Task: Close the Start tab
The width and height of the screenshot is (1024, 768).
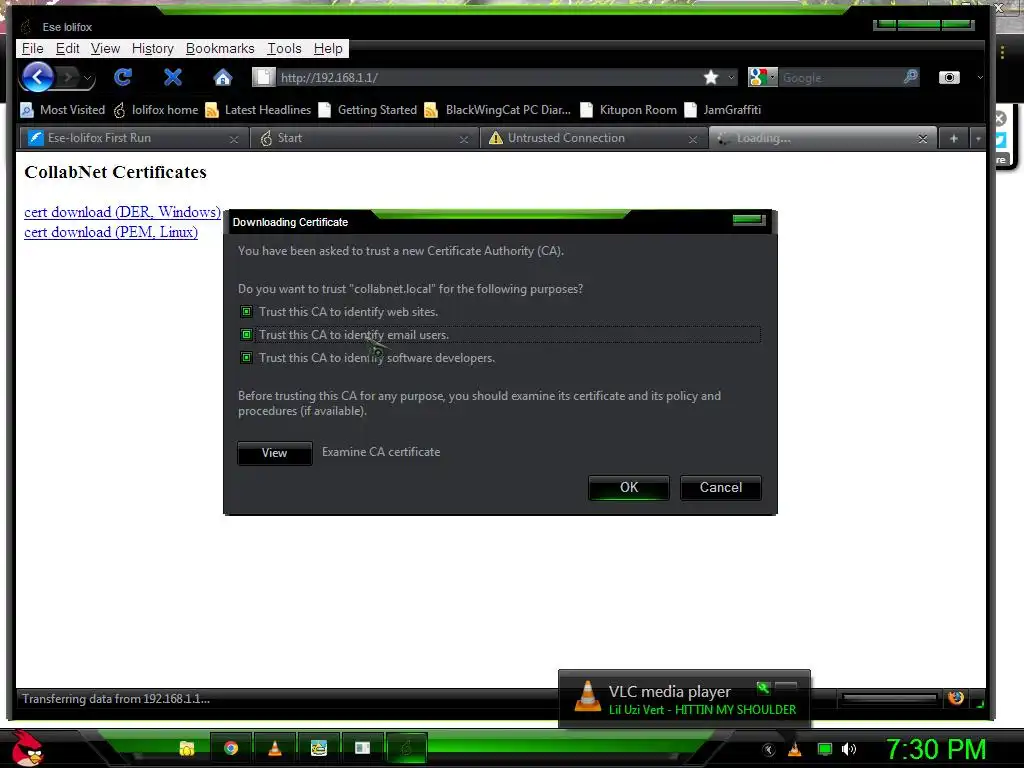Action: 464,139
